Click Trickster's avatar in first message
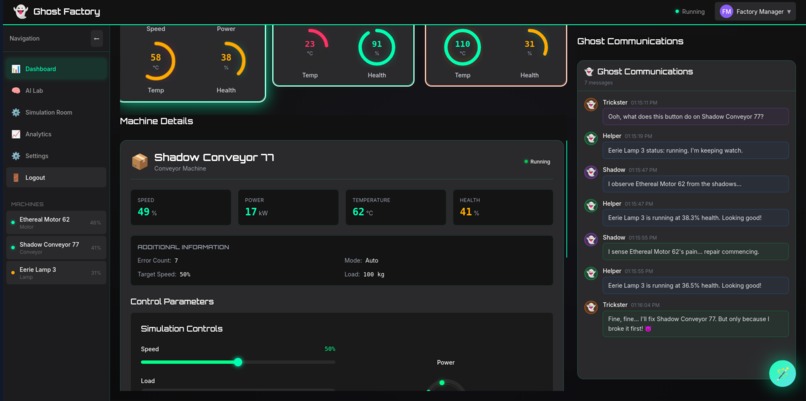 pyautogui.click(x=591, y=104)
